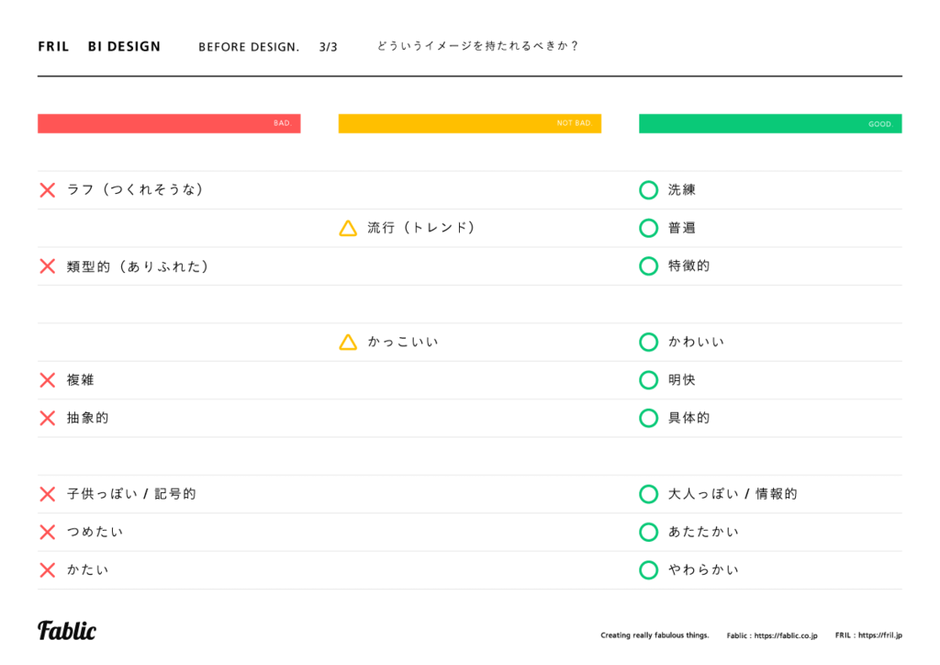
Task: Click the green GOOD color bar
Action: pos(770,123)
